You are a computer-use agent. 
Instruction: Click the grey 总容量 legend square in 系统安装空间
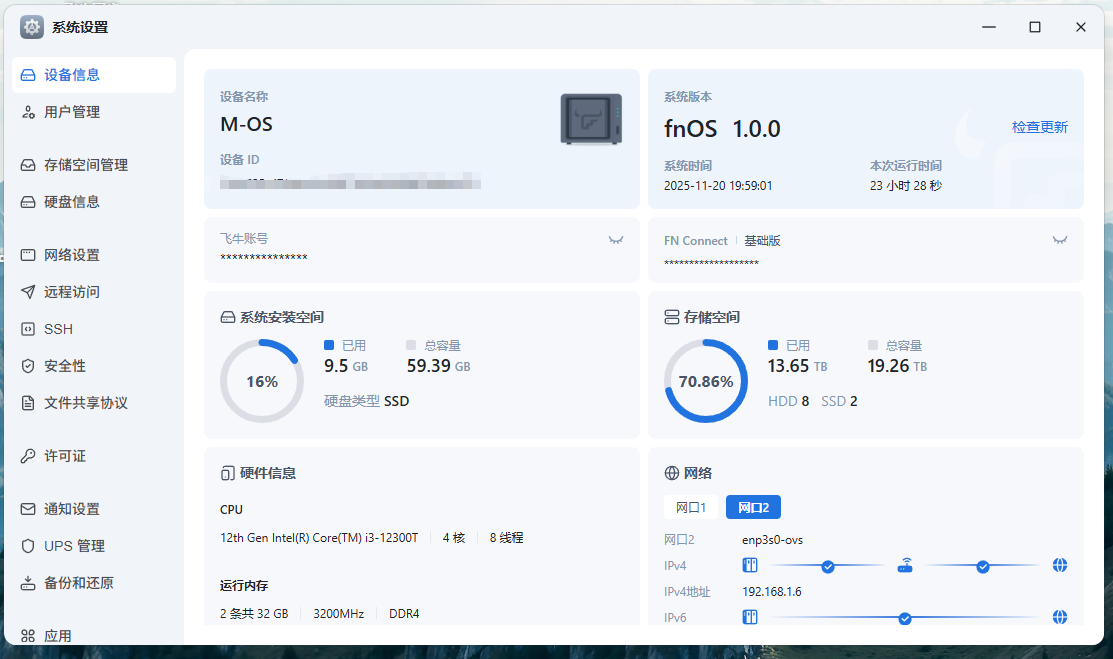pos(411,345)
